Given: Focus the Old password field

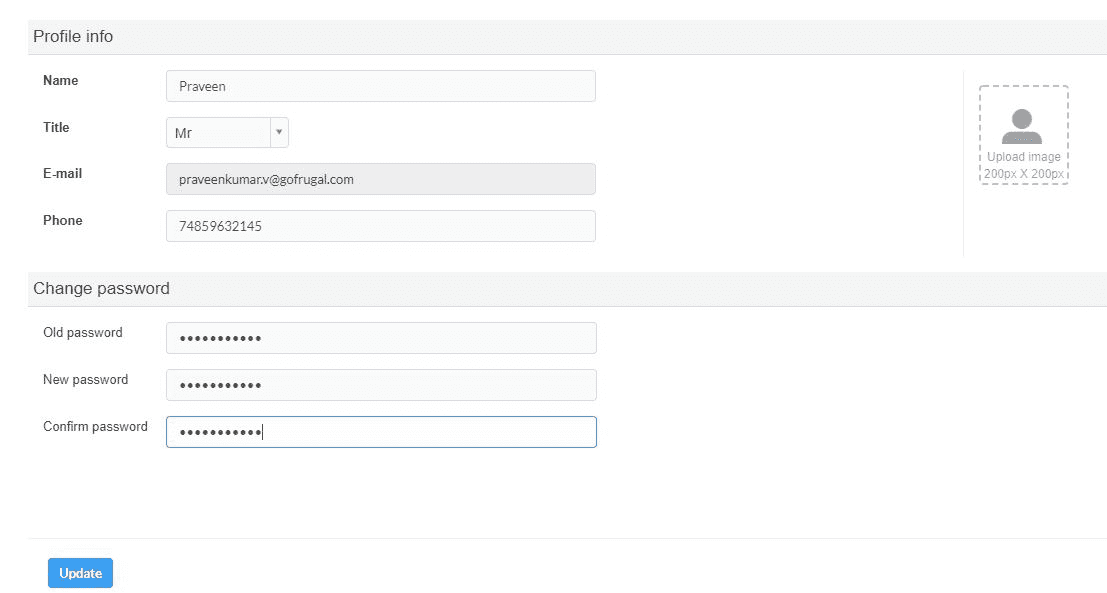Looking at the screenshot, I should click(x=380, y=338).
